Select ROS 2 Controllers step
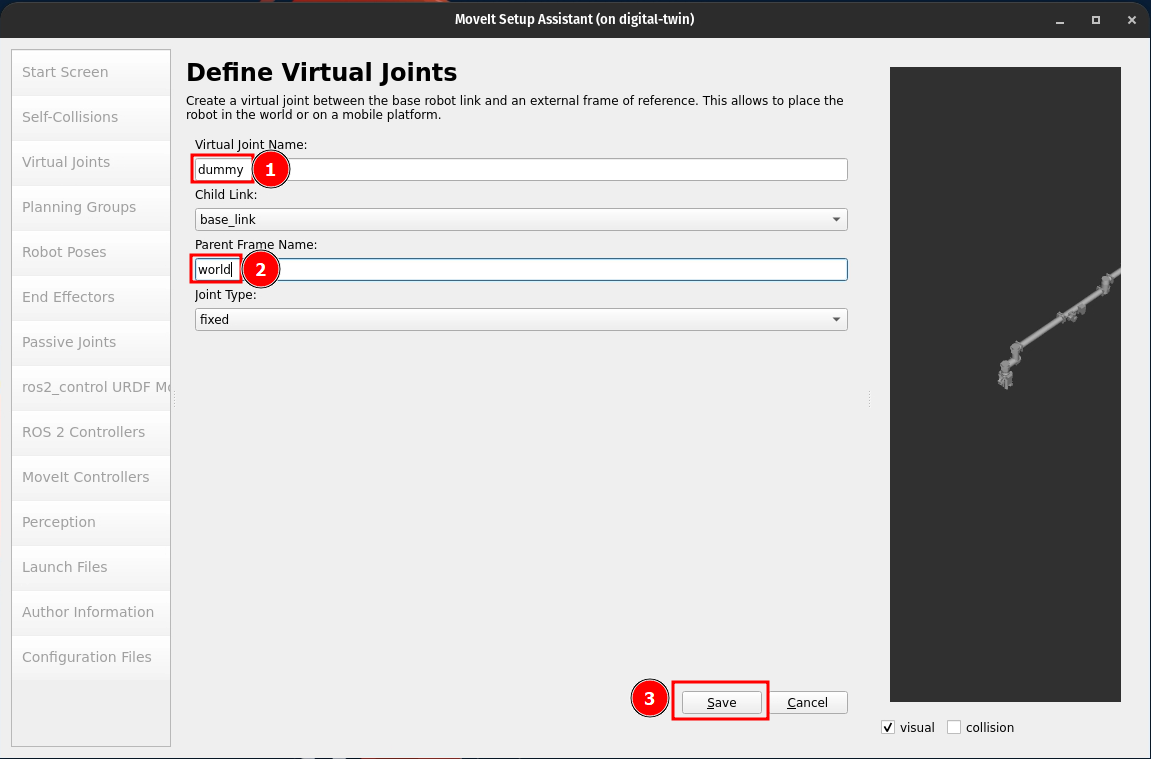 (83, 432)
